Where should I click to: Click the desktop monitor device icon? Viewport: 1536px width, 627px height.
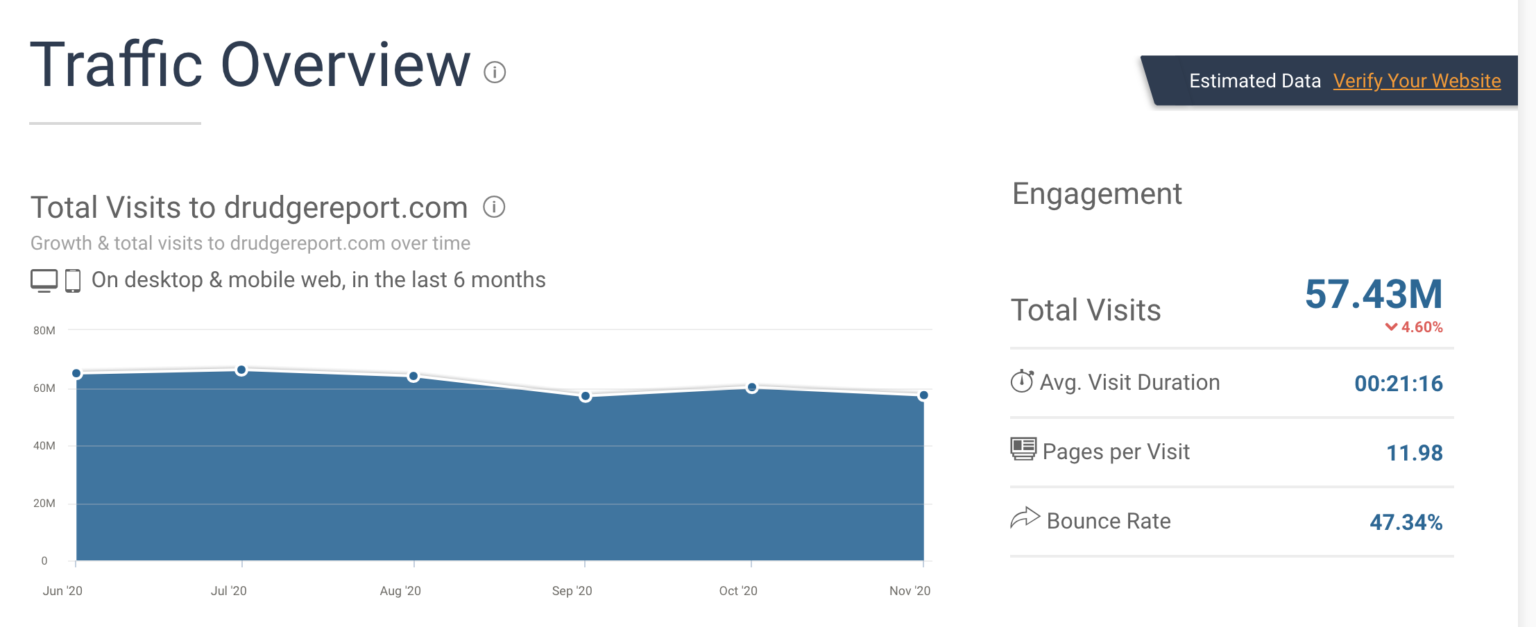tap(44, 281)
